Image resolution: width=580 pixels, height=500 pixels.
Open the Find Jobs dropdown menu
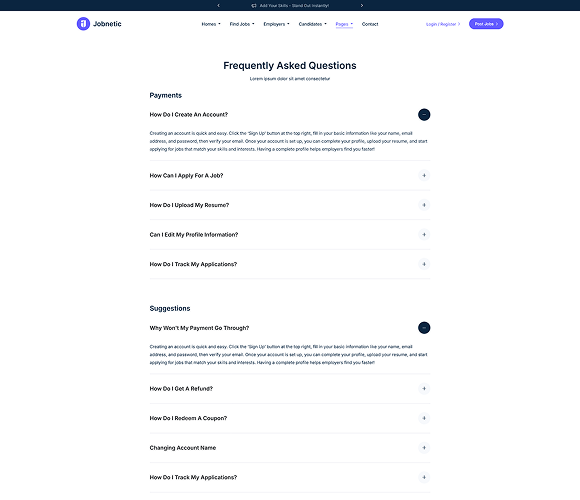[242, 24]
